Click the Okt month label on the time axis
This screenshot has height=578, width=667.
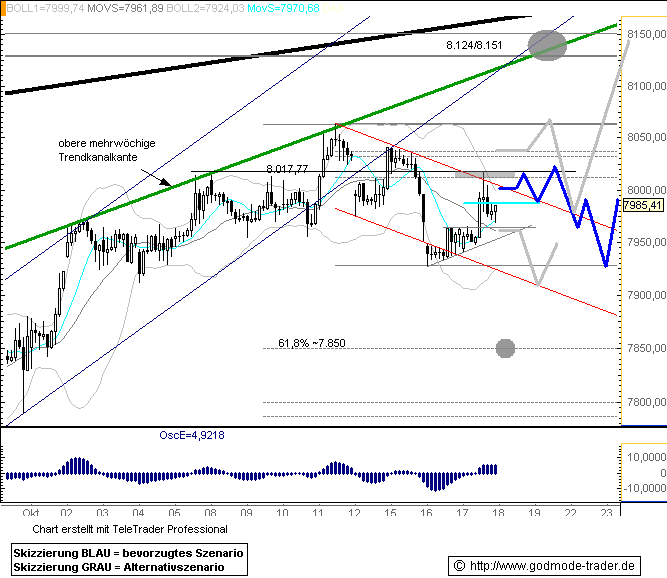[x=31, y=512]
